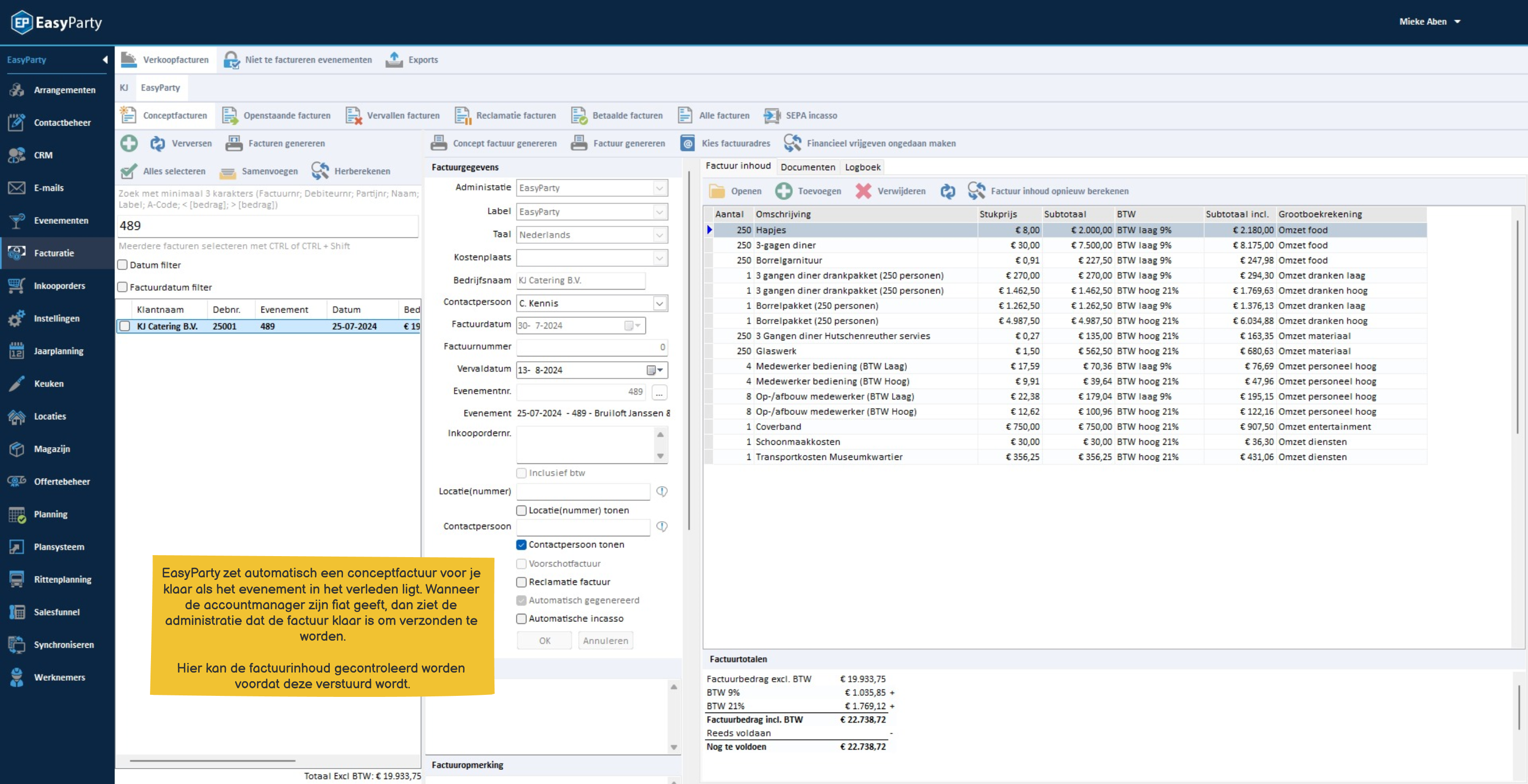This screenshot has width=1528, height=784.
Task: Open Evenementen from the sidebar
Action: pyautogui.click(x=57, y=220)
